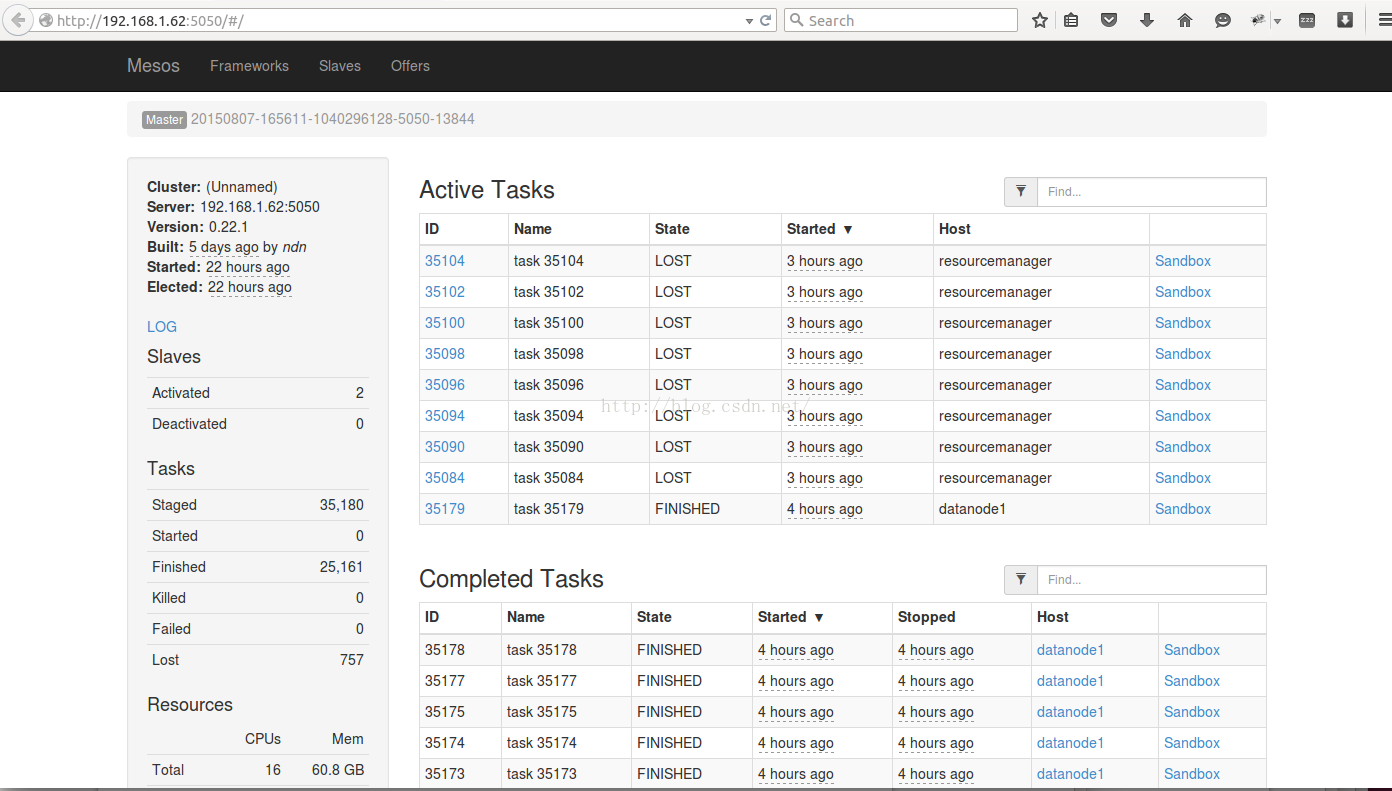The height and width of the screenshot is (791, 1392).
Task: Open the smiley chat bubble icon
Action: click(x=1223, y=20)
